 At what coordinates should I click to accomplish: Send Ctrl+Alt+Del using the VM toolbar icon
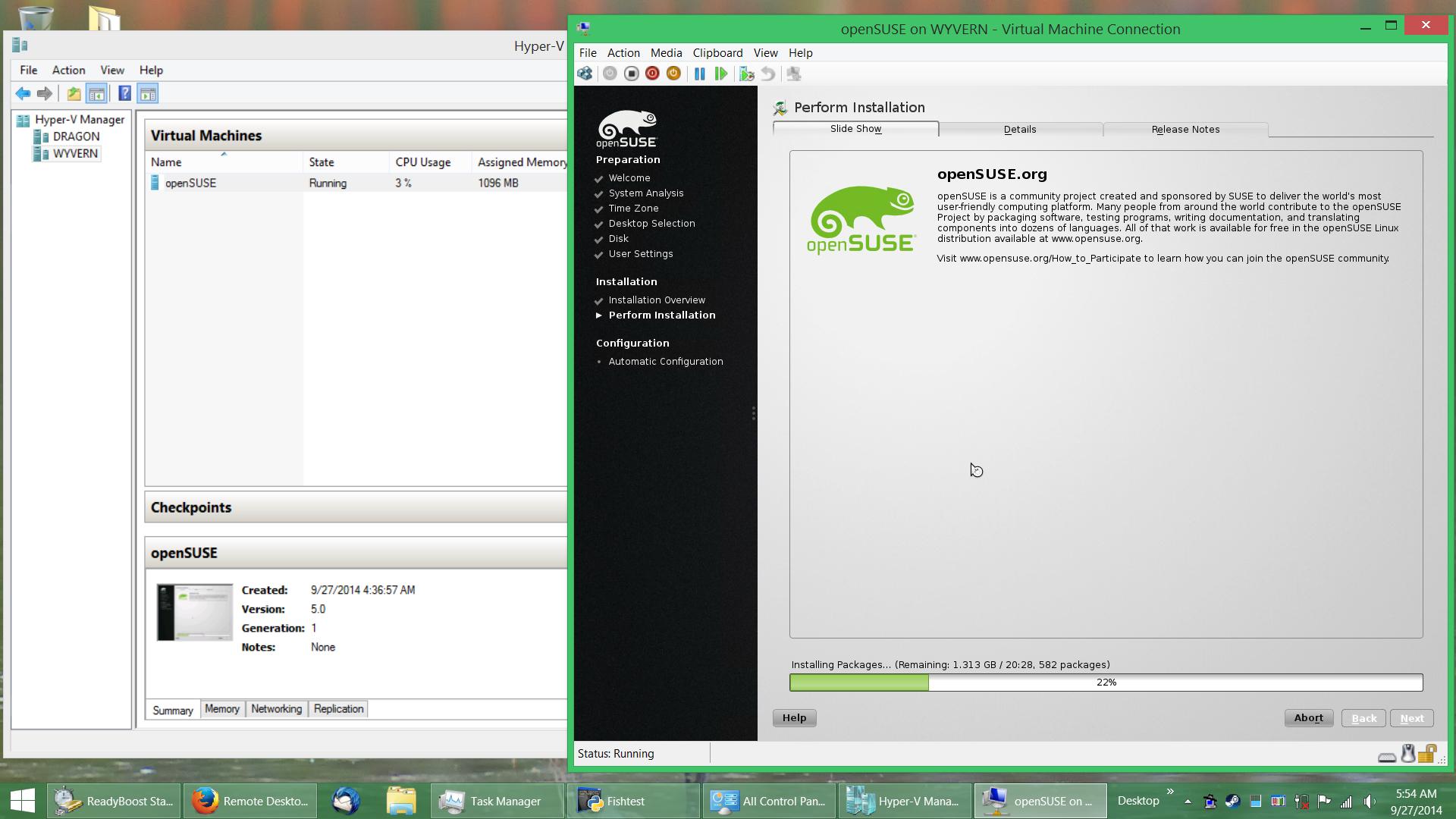point(585,74)
